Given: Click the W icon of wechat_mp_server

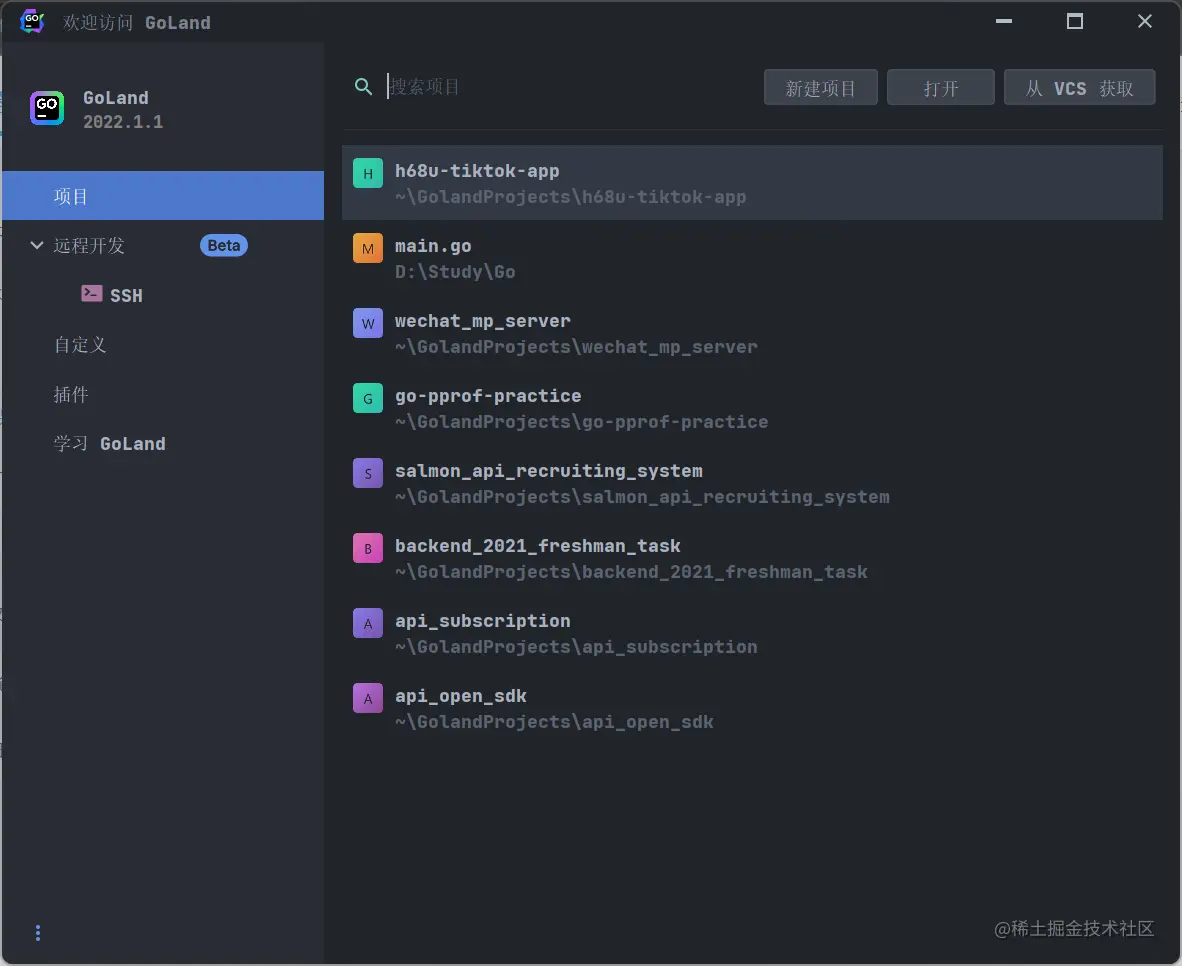Looking at the screenshot, I should click(368, 324).
